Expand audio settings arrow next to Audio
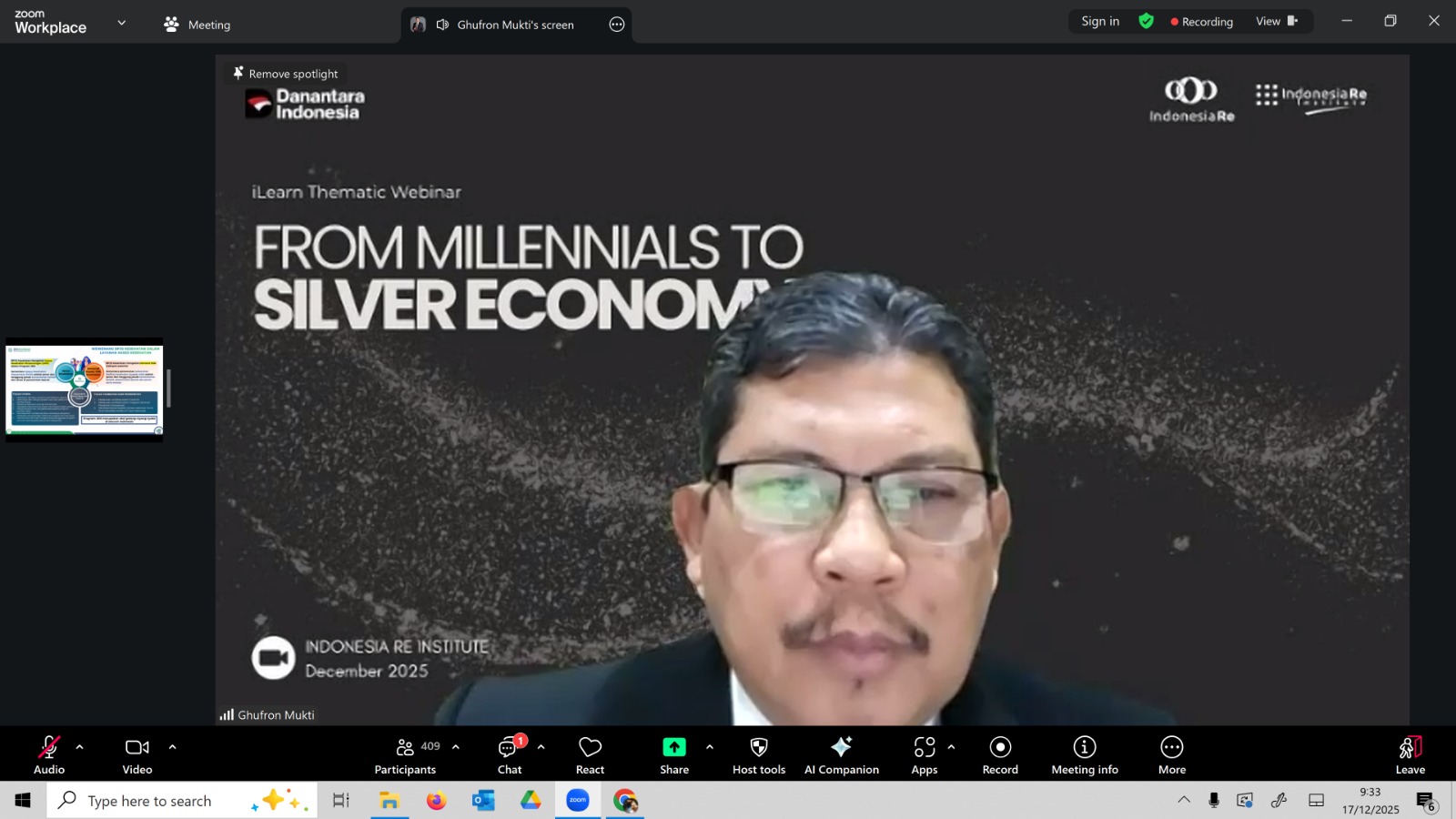 point(80,747)
